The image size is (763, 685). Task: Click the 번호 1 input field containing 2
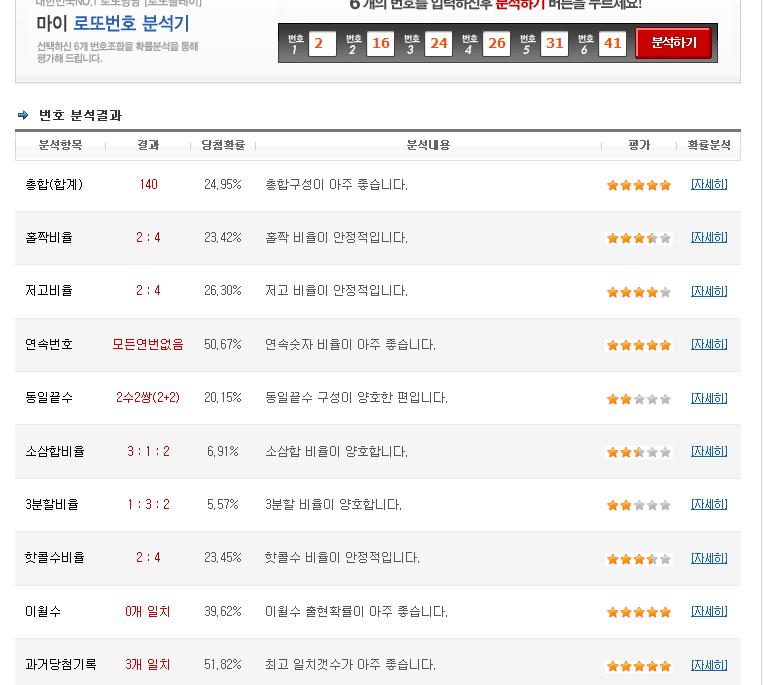[x=322, y=43]
